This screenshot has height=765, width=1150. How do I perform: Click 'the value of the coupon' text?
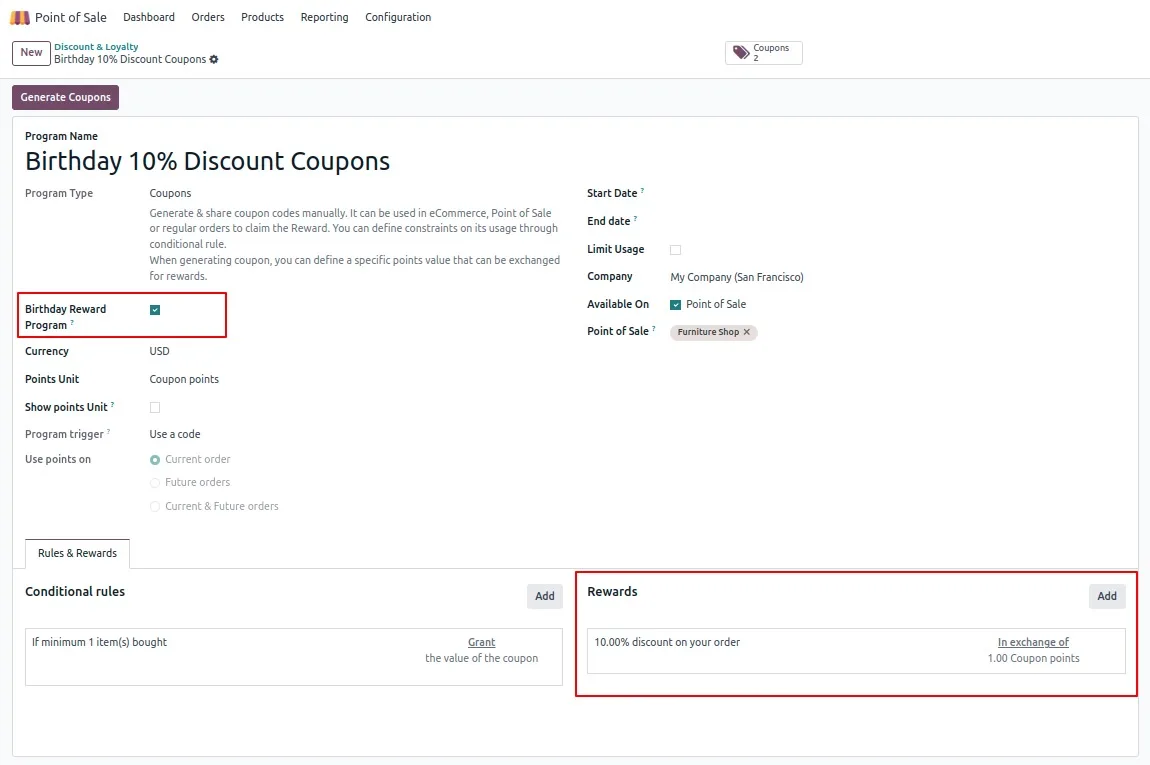coord(481,659)
